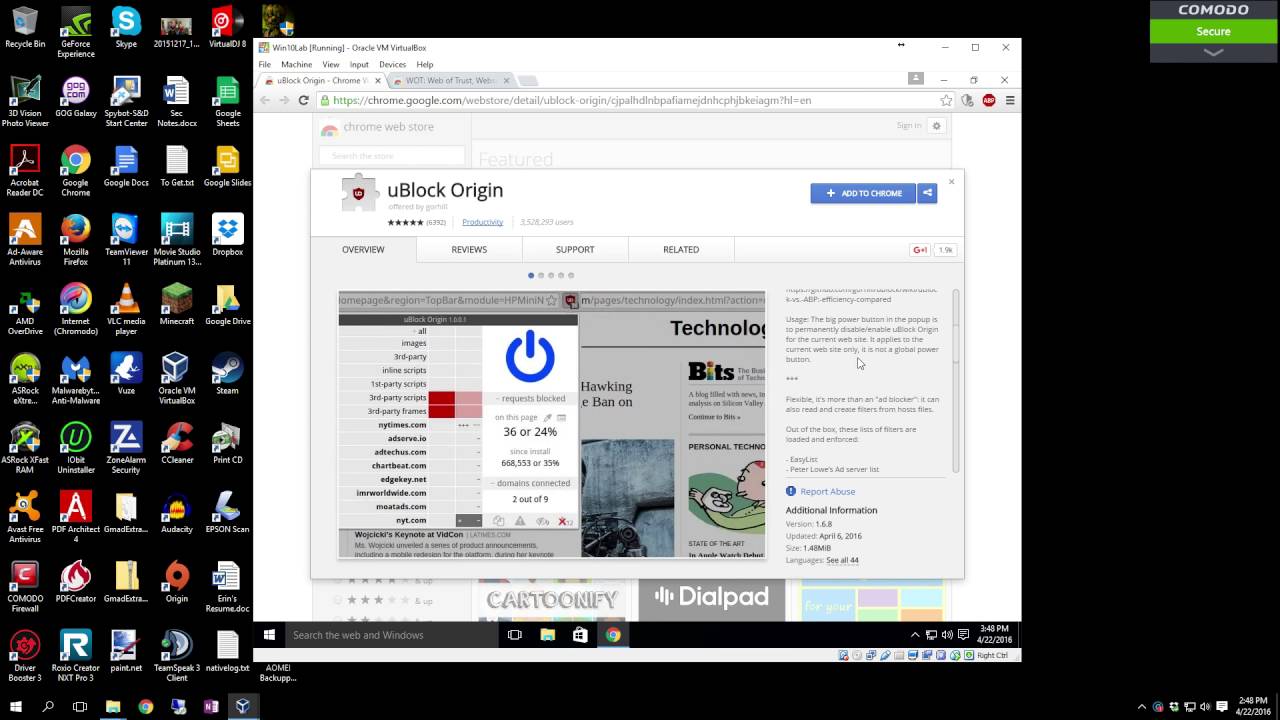Open the VirtualBox Devices menu
Image resolution: width=1280 pixels, height=720 pixels.
[392, 64]
